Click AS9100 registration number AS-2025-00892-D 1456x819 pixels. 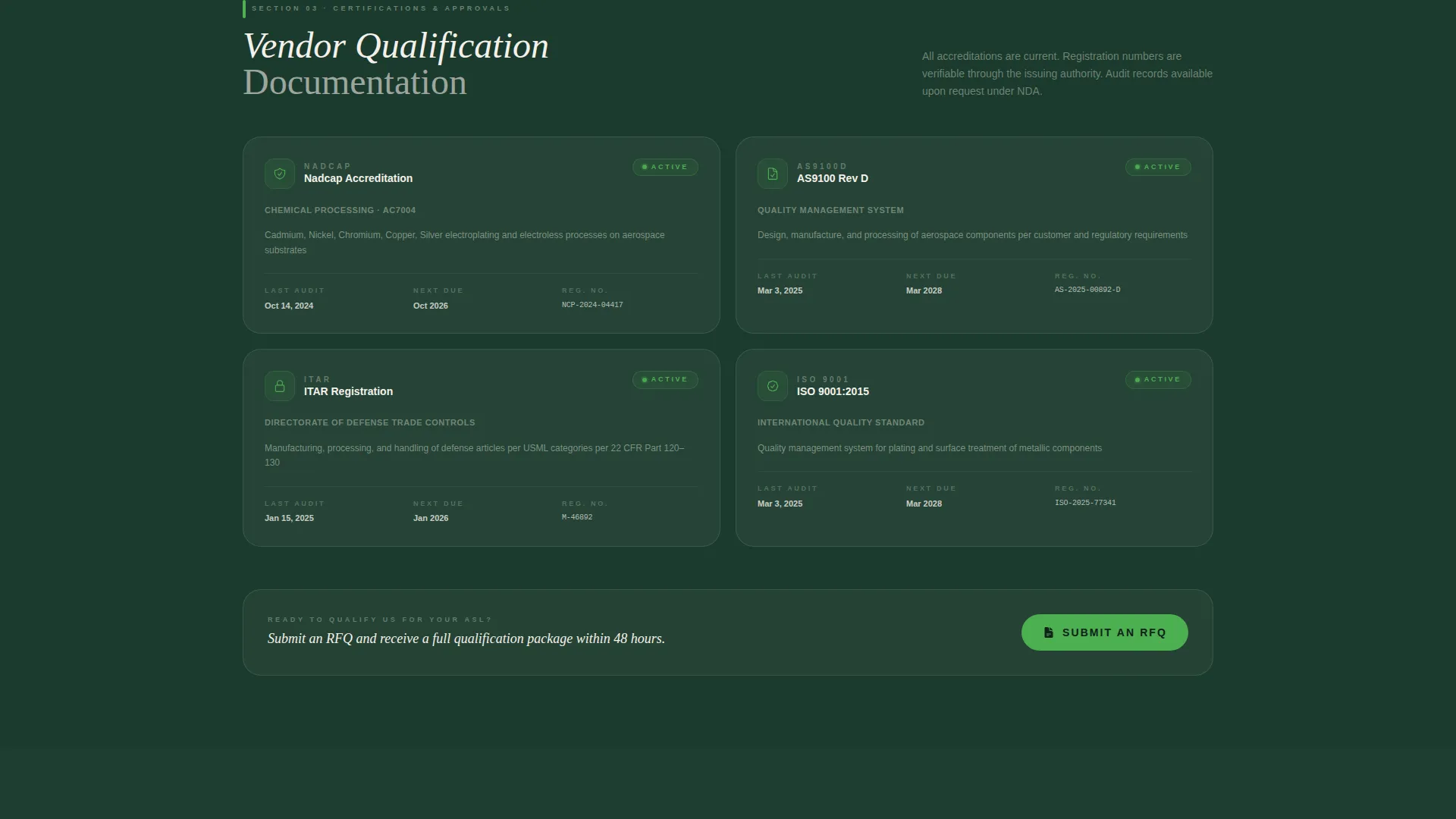click(1087, 290)
